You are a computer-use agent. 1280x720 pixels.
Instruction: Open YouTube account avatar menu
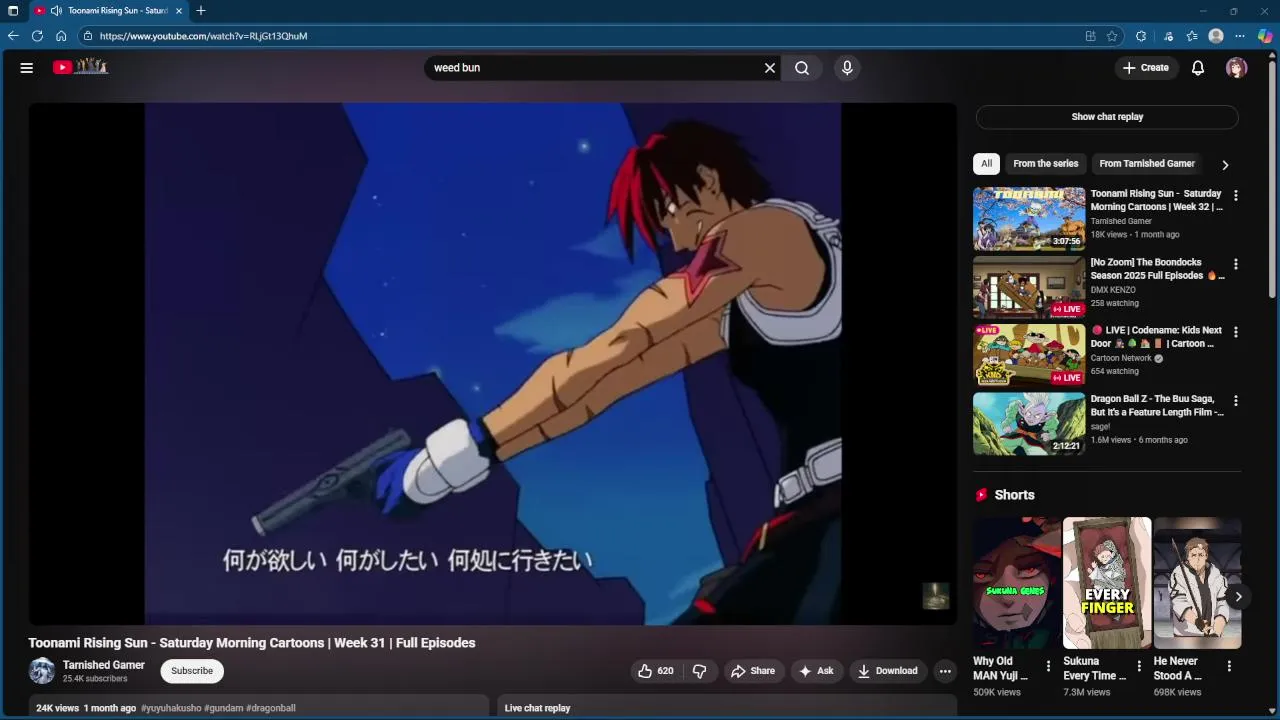click(1237, 68)
